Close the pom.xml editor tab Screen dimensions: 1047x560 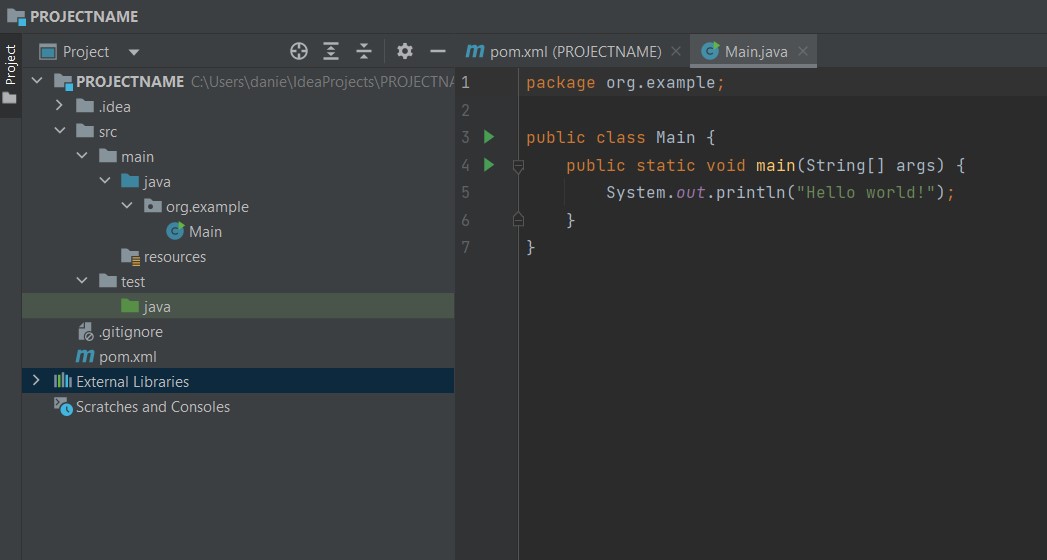coord(676,51)
